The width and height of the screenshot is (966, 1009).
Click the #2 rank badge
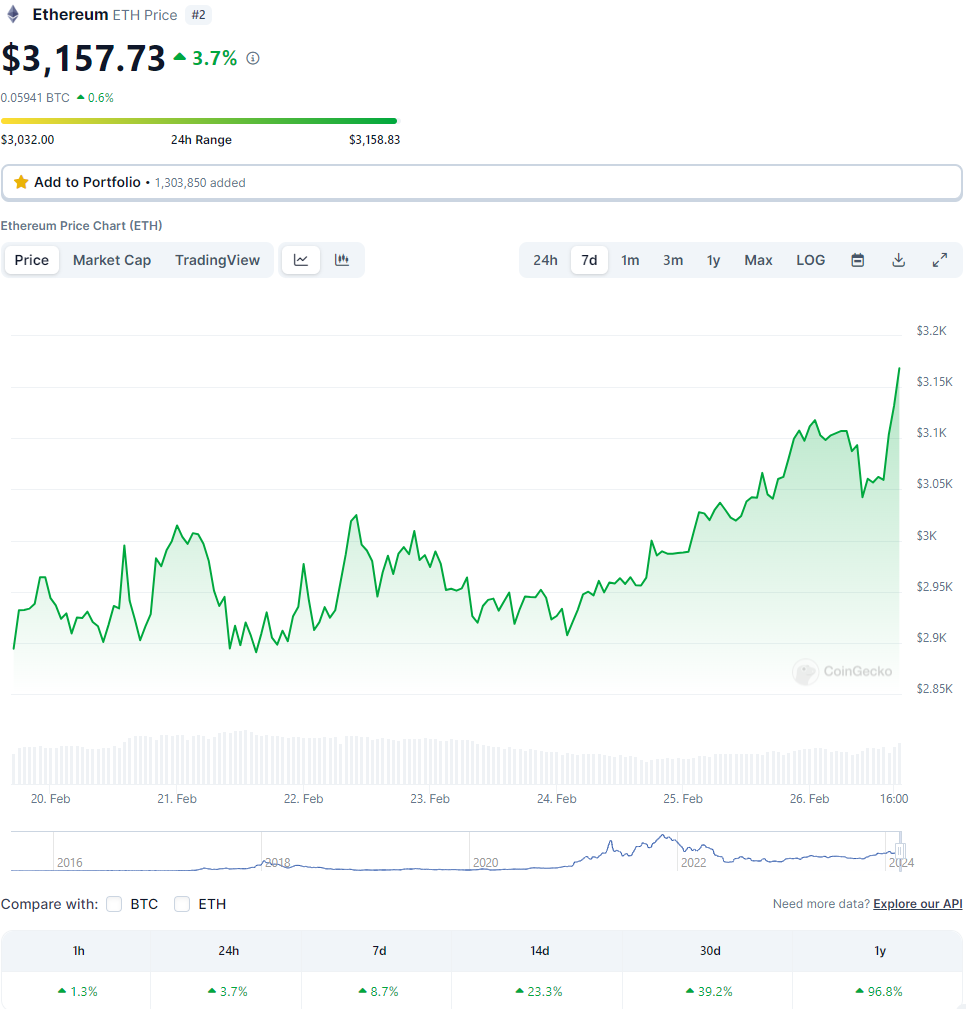[x=198, y=15]
